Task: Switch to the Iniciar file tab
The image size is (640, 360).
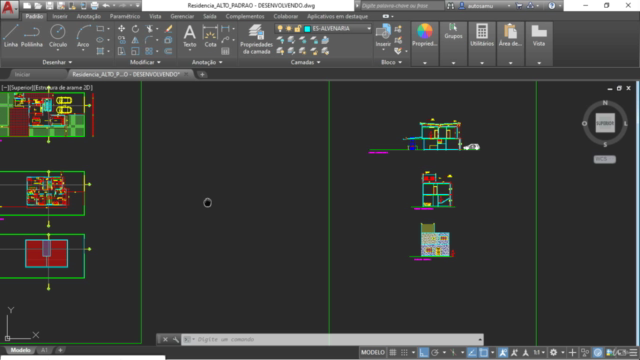Action: [22, 74]
